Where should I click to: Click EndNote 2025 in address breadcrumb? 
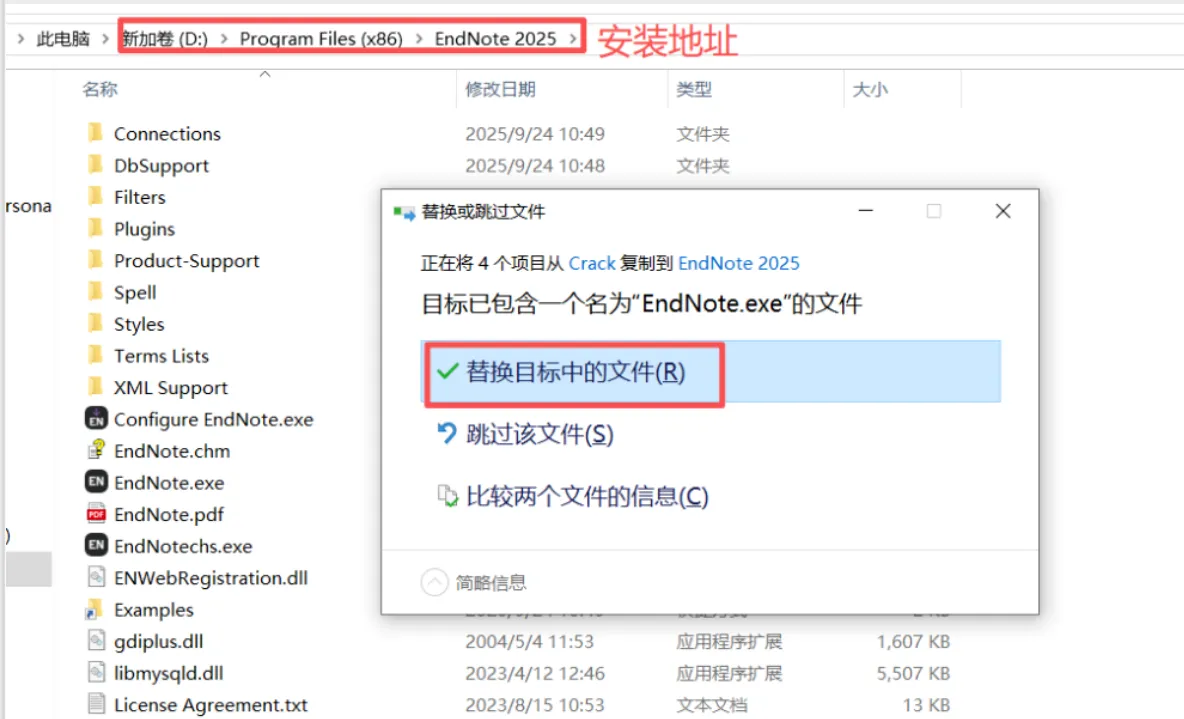tap(495, 38)
